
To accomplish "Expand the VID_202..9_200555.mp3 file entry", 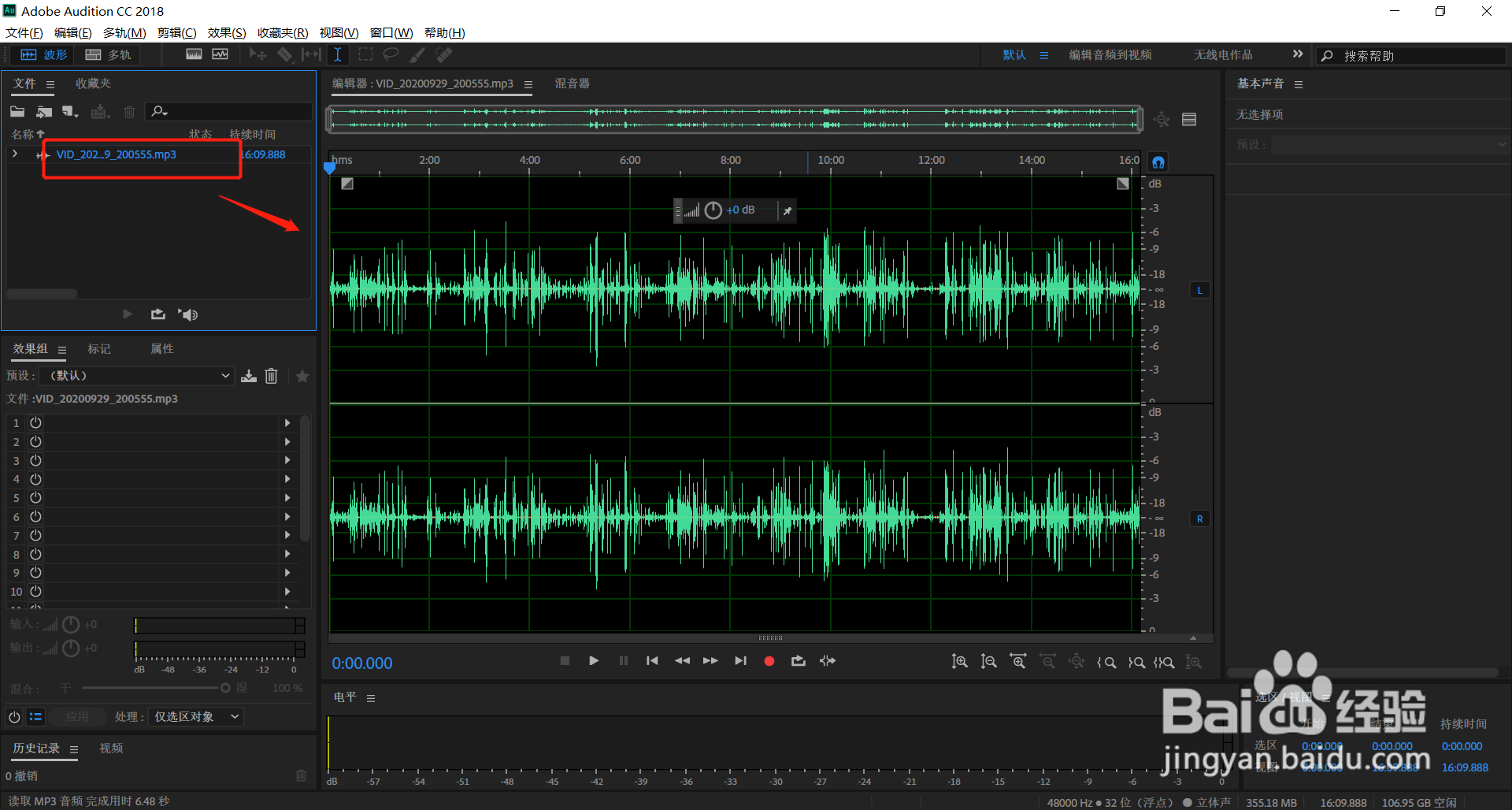I will (x=15, y=154).
